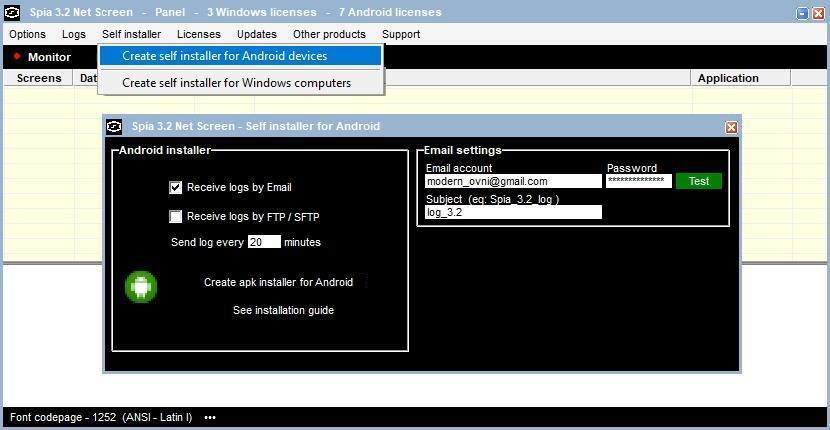Click the green Test button
Screen dimensions: 830x430
click(699, 181)
